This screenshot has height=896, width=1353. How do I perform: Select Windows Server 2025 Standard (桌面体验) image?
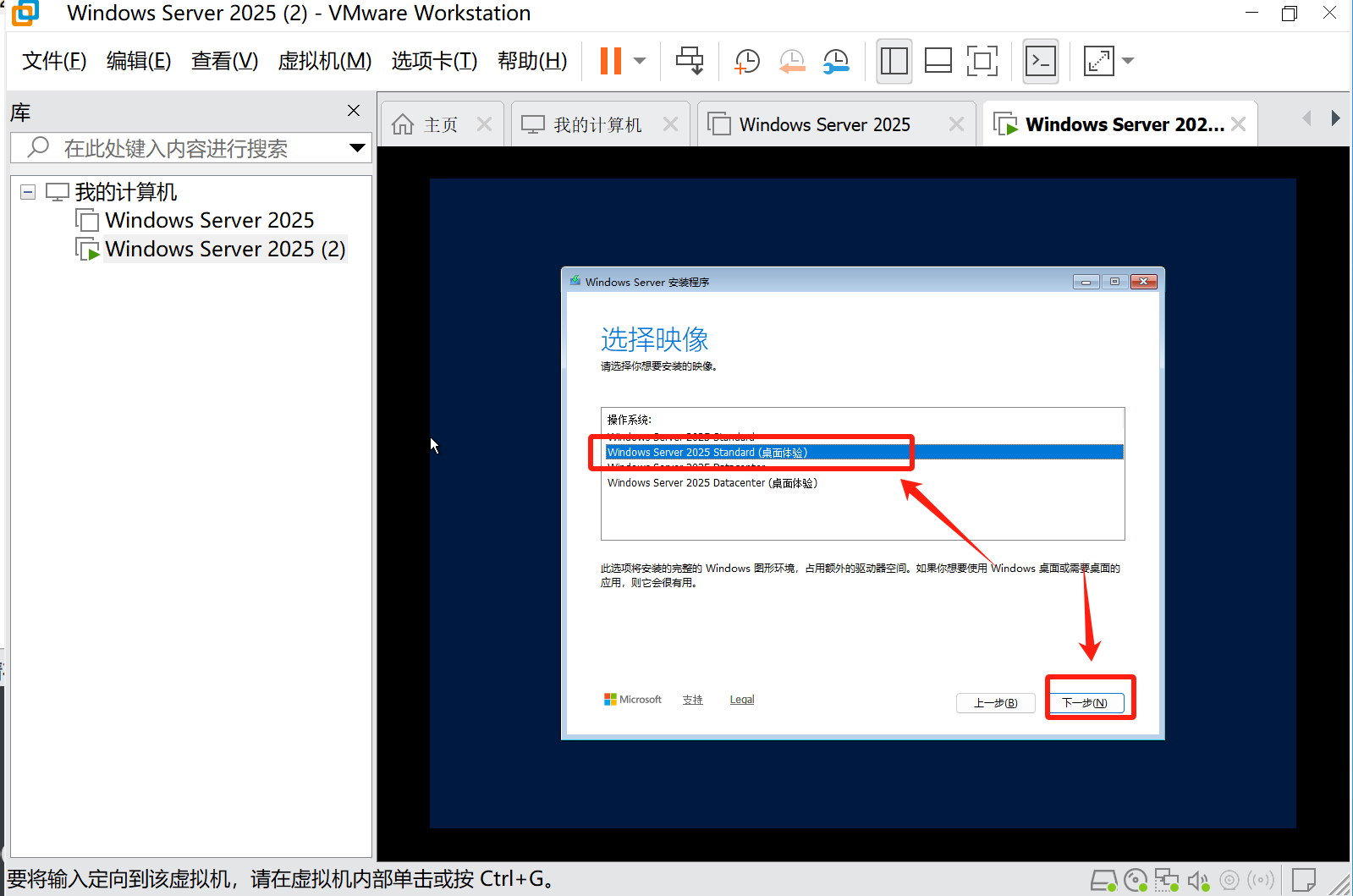tap(864, 452)
